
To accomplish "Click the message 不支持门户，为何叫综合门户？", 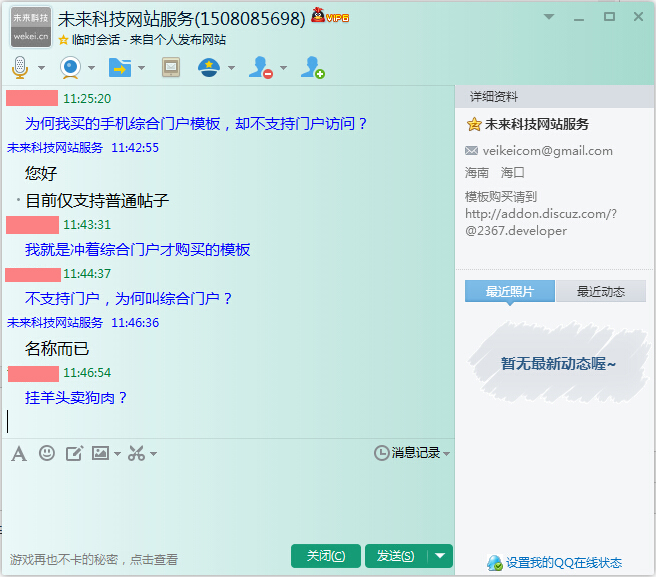I will click(x=128, y=298).
